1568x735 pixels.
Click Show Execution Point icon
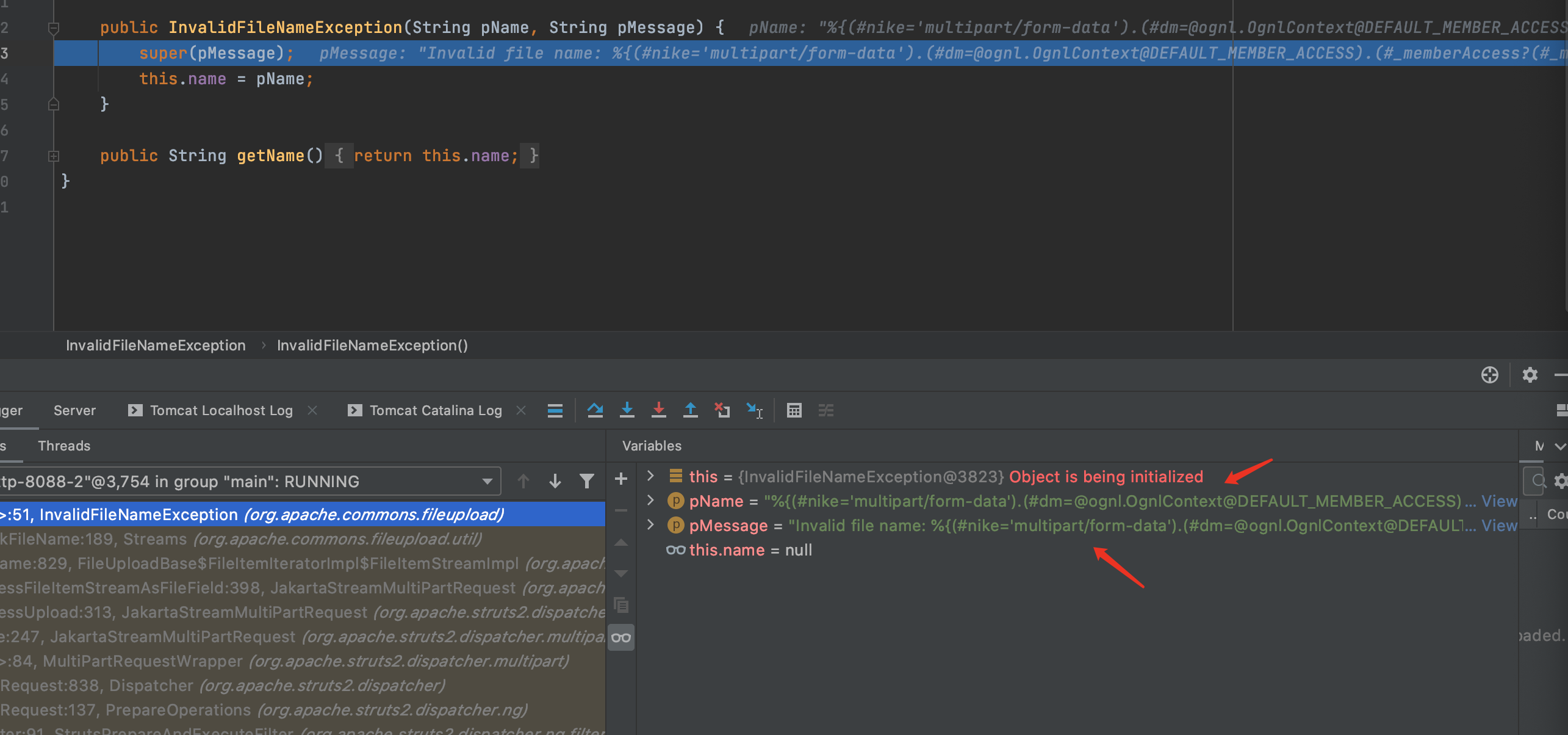tap(555, 411)
